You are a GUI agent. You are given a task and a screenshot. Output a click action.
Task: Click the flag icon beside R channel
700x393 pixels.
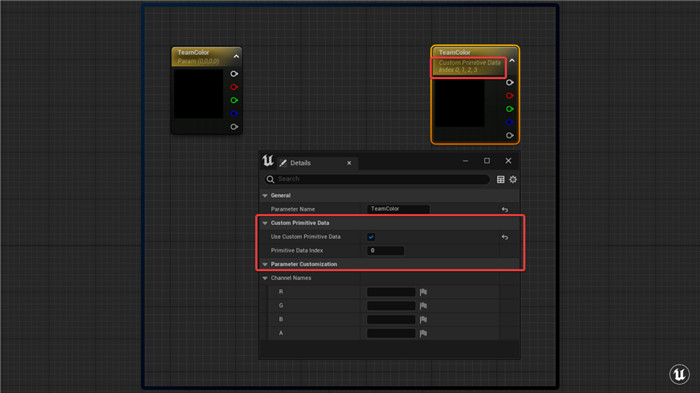coord(423,292)
